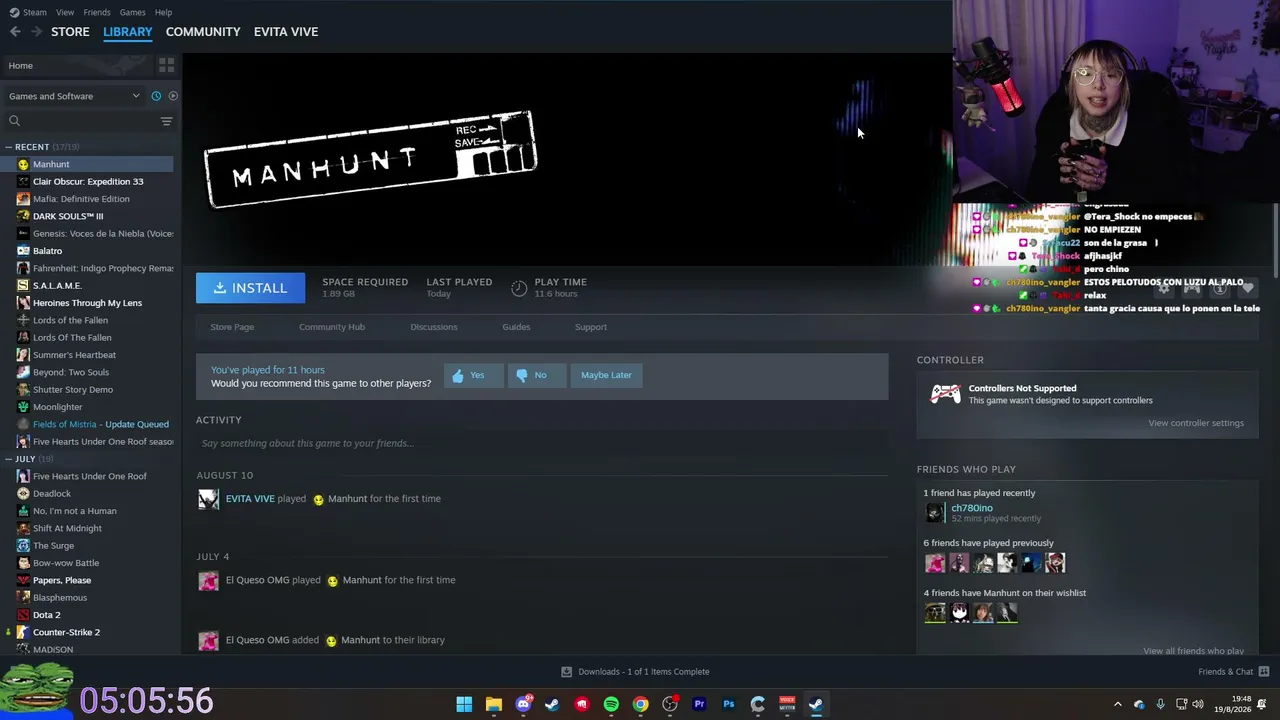
Task: Install Manhunt with the INSTALL button
Action: click(250, 288)
